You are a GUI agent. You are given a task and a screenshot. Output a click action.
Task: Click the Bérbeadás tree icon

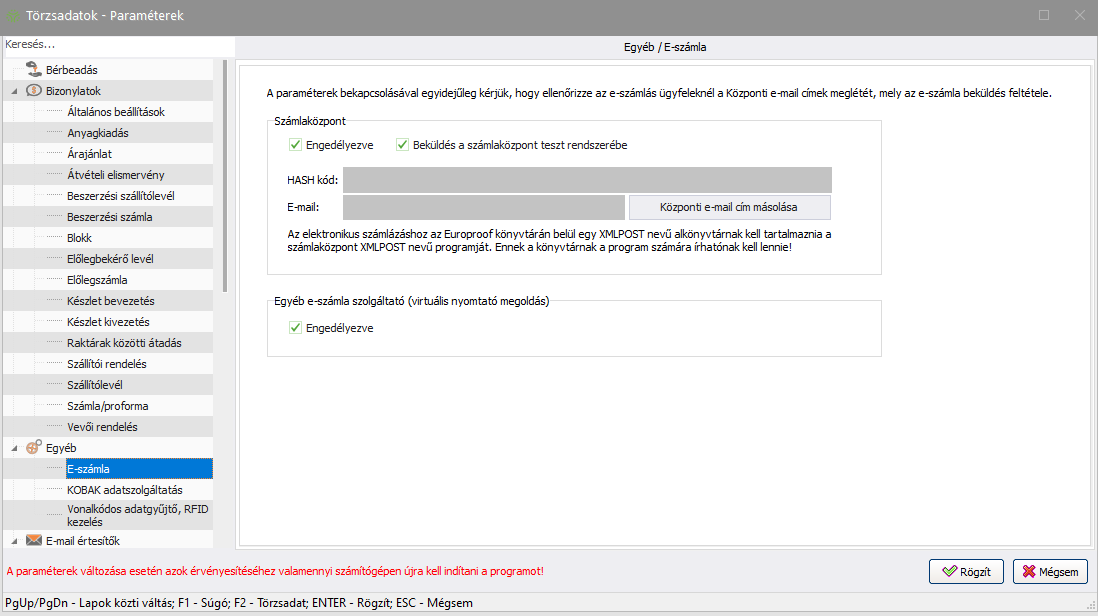(x=33, y=69)
